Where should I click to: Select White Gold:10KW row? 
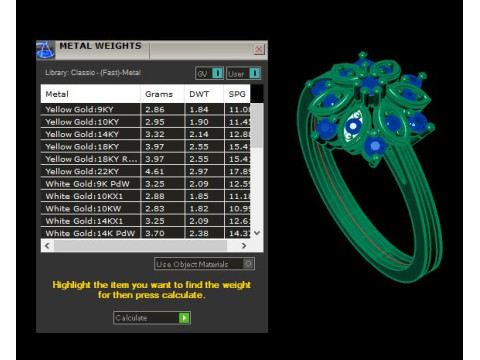coord(146,208)
